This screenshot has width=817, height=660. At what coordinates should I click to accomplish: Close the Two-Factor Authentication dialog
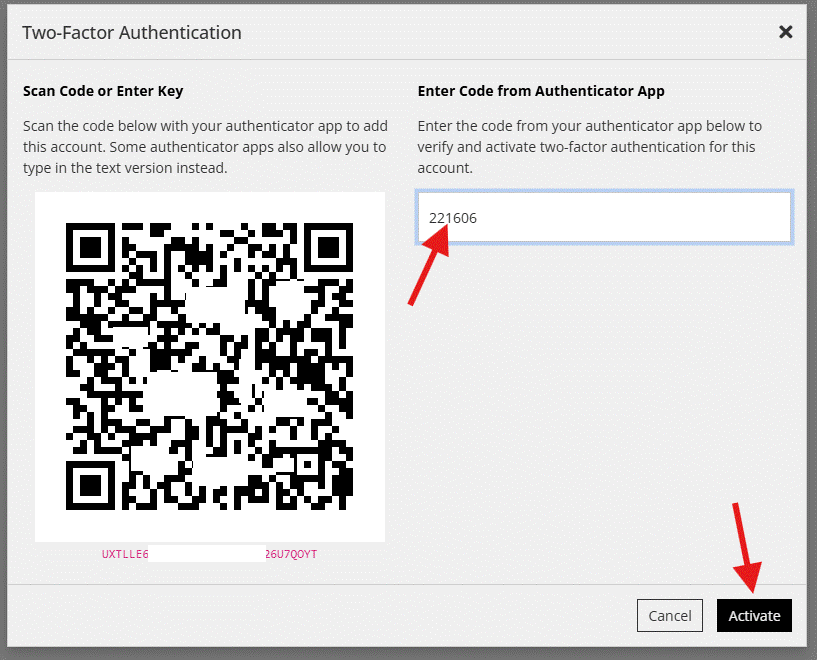coord(785,32)
